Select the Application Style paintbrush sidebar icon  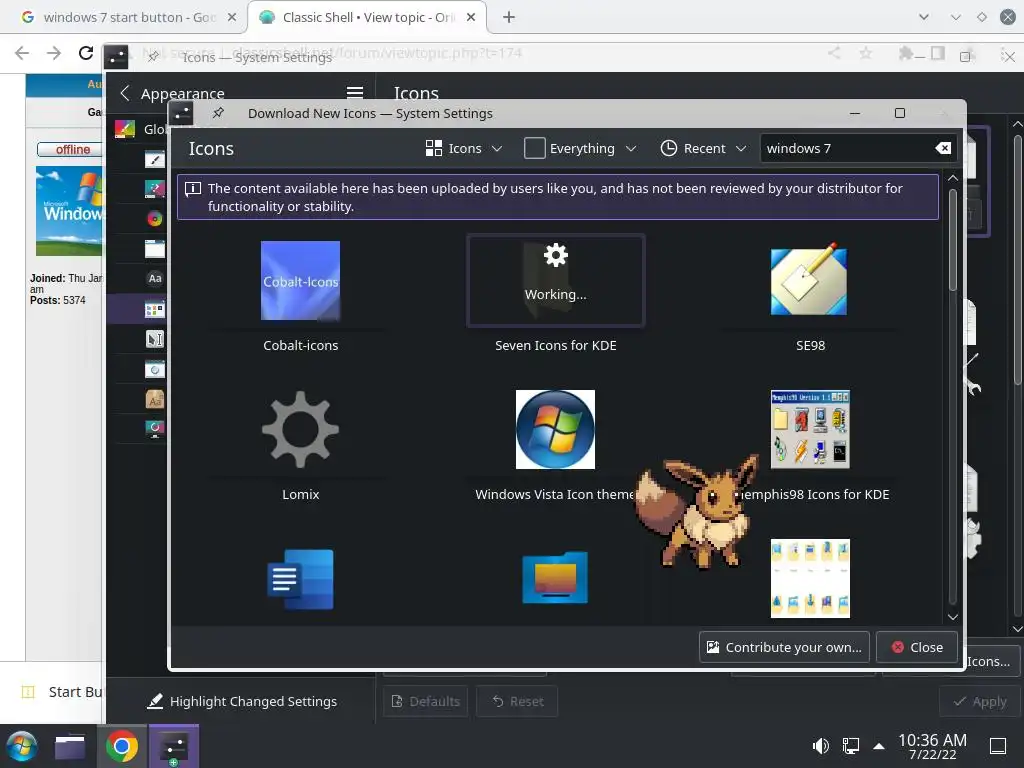(155, 159)
